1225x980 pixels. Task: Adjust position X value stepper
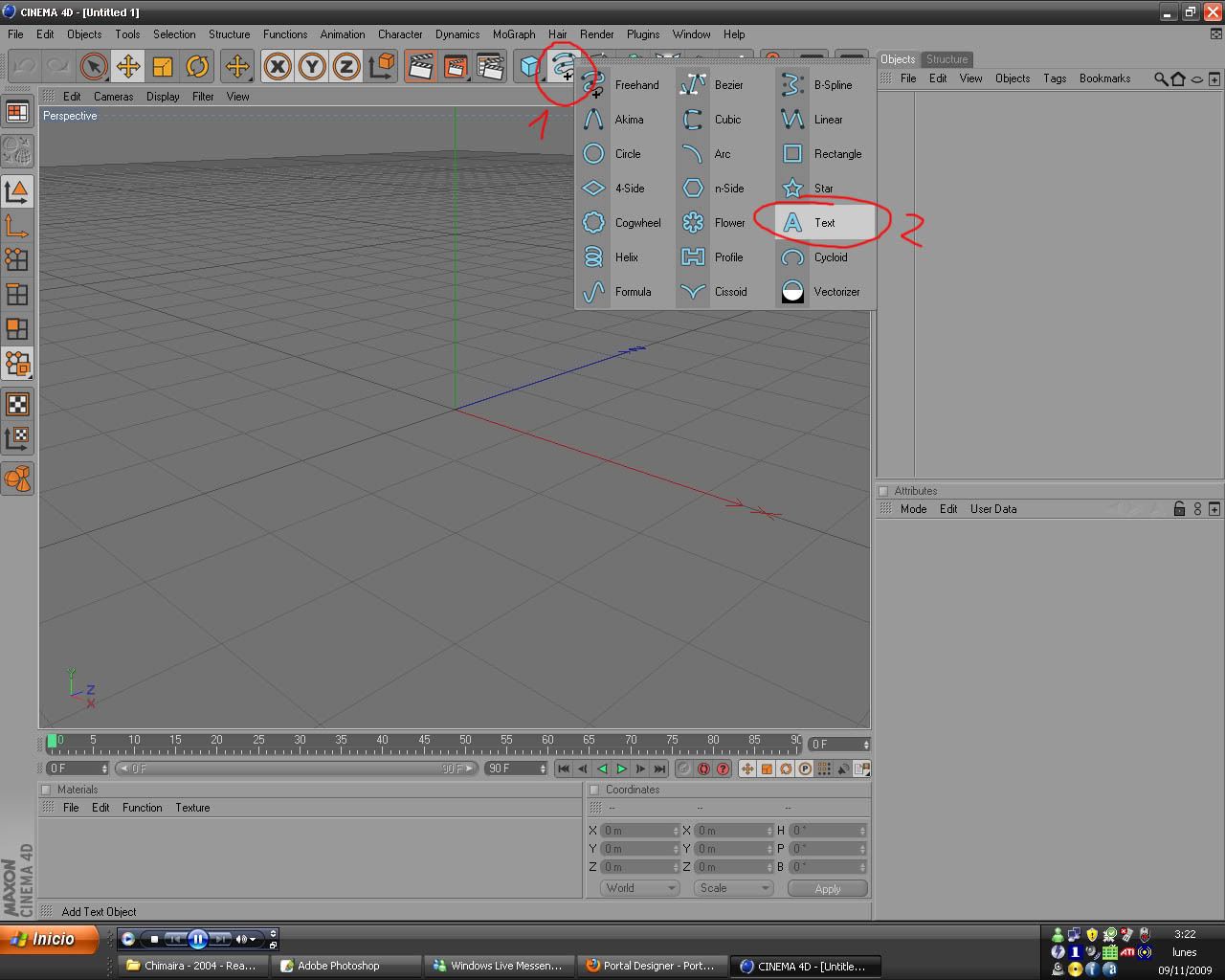pyautogui.click(x=676, y=831)
